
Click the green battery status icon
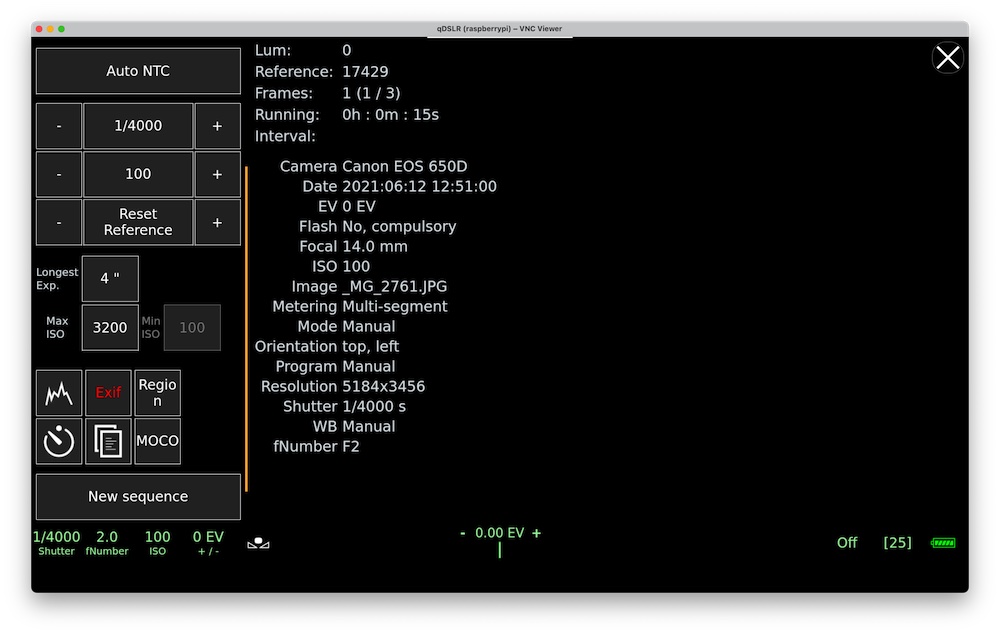pos(943,543)
